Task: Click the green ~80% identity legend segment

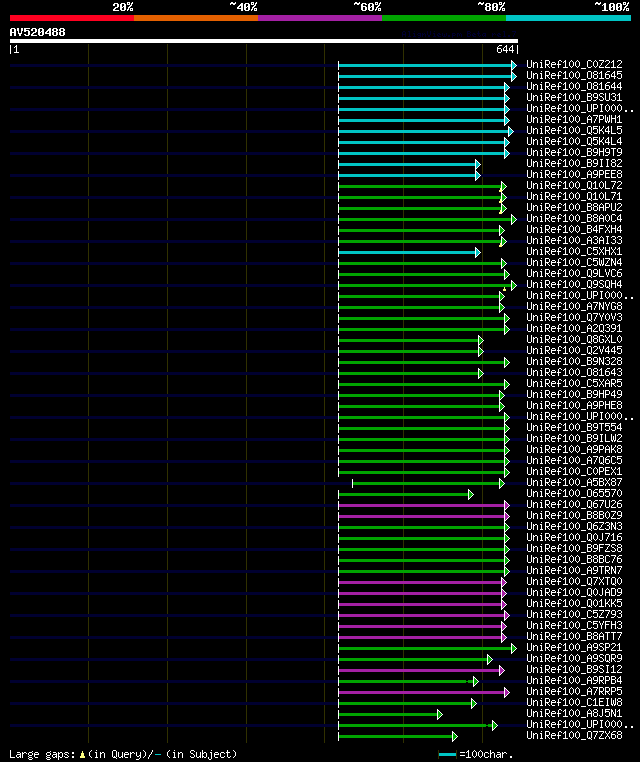Action: click(444, 18)
